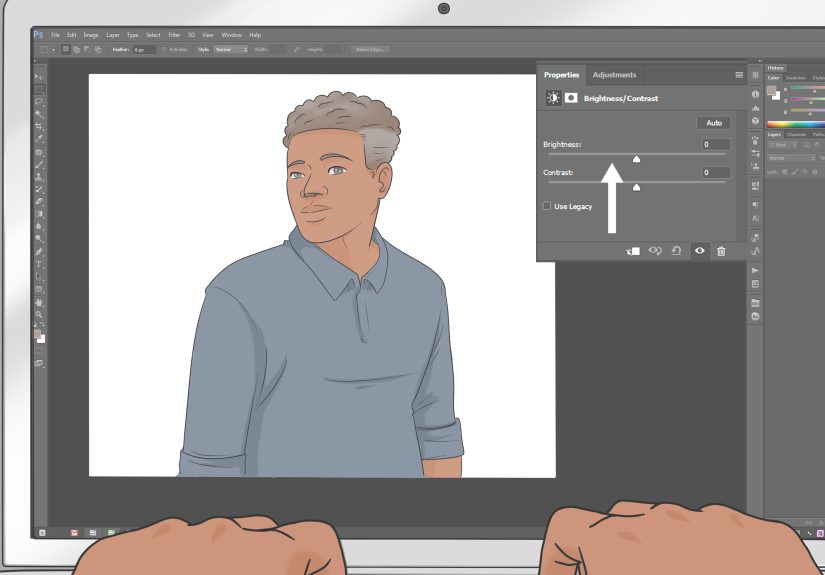Select the Zoom tool

[x=39, y=315]
